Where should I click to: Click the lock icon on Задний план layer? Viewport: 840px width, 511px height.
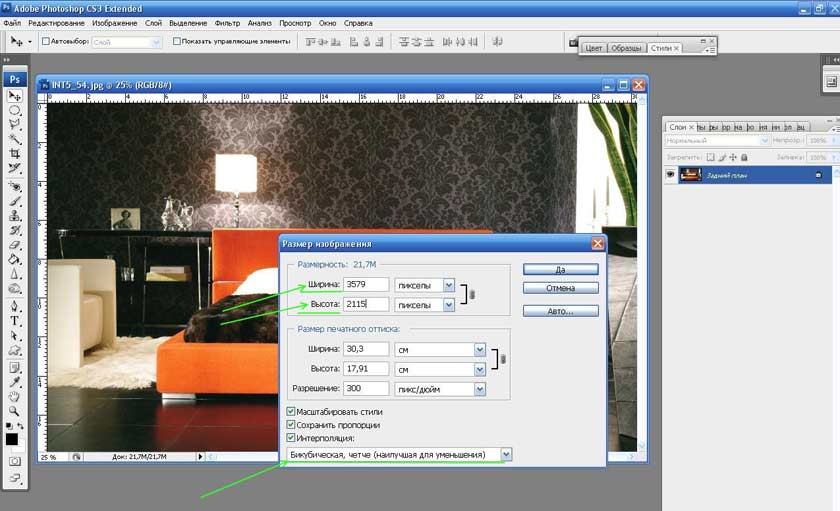(x=818, y=175)
